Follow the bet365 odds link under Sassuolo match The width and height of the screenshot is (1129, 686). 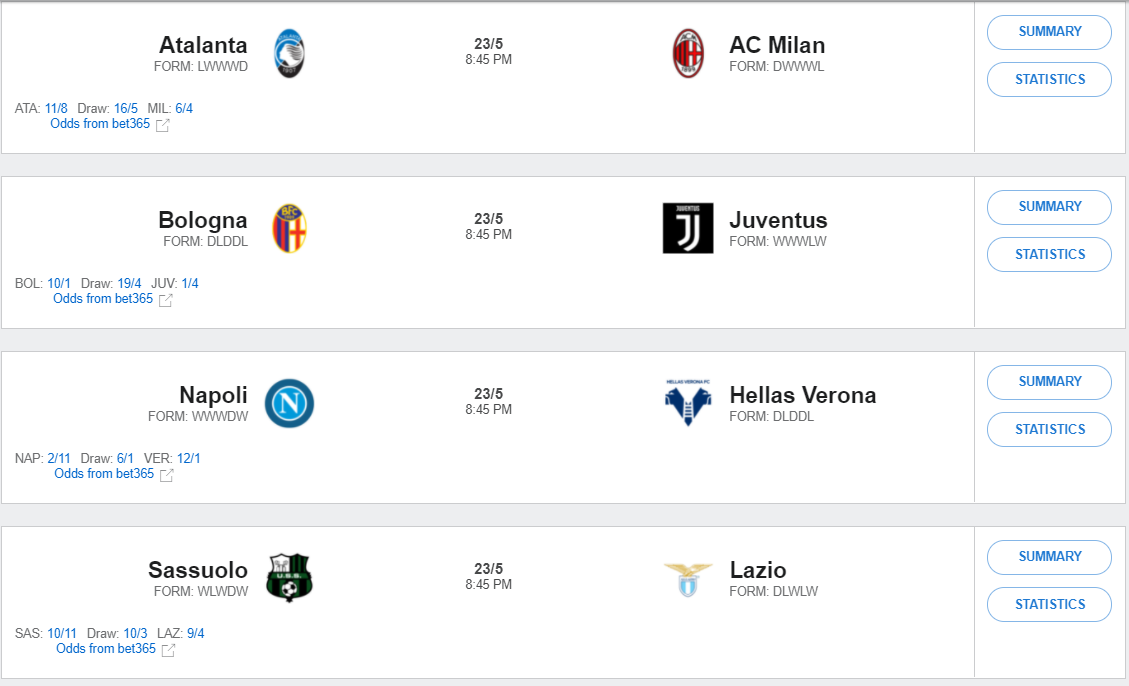pyautogui.click(x=106, y=649)
